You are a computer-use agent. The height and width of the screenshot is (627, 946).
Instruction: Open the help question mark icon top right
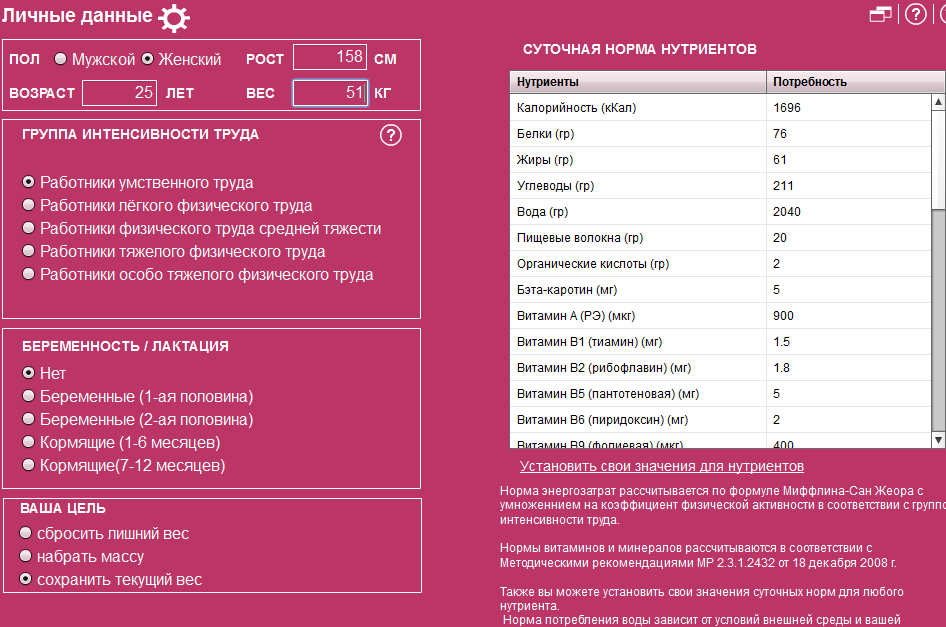pos(915,14)
